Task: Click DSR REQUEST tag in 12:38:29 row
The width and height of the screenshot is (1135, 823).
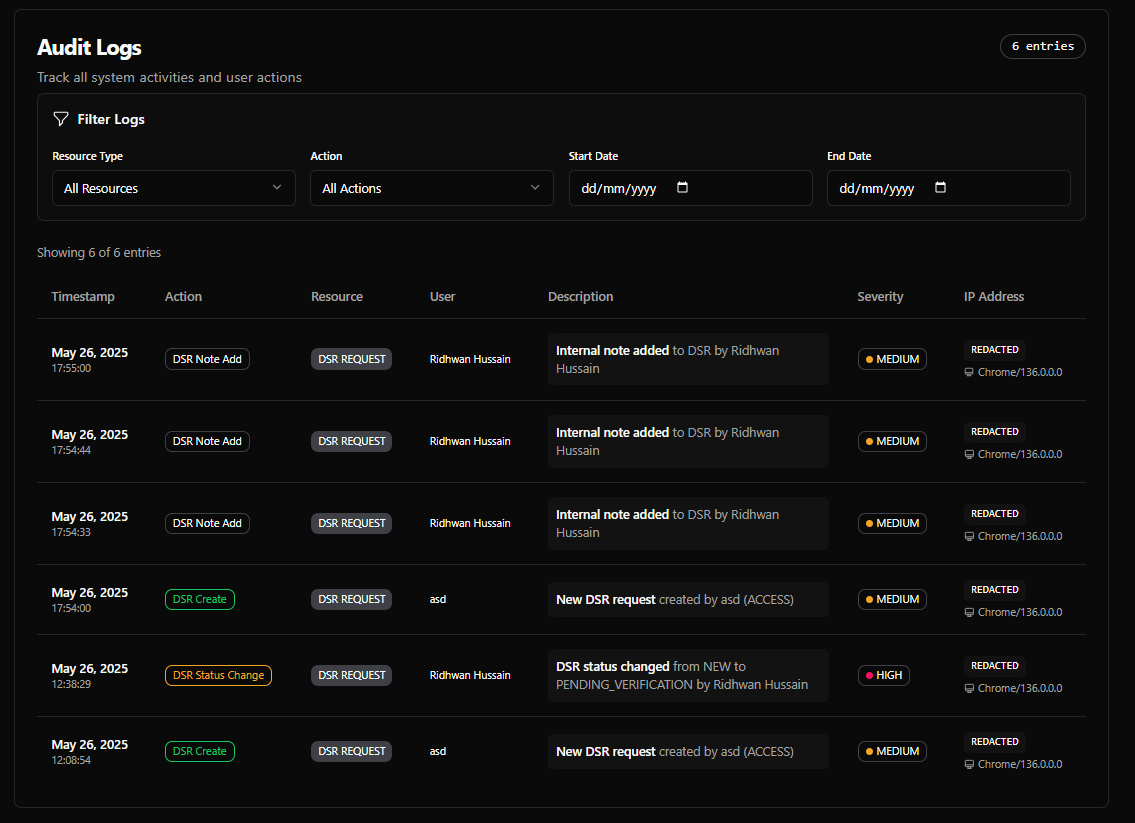Action: click(x=351, y=675)
